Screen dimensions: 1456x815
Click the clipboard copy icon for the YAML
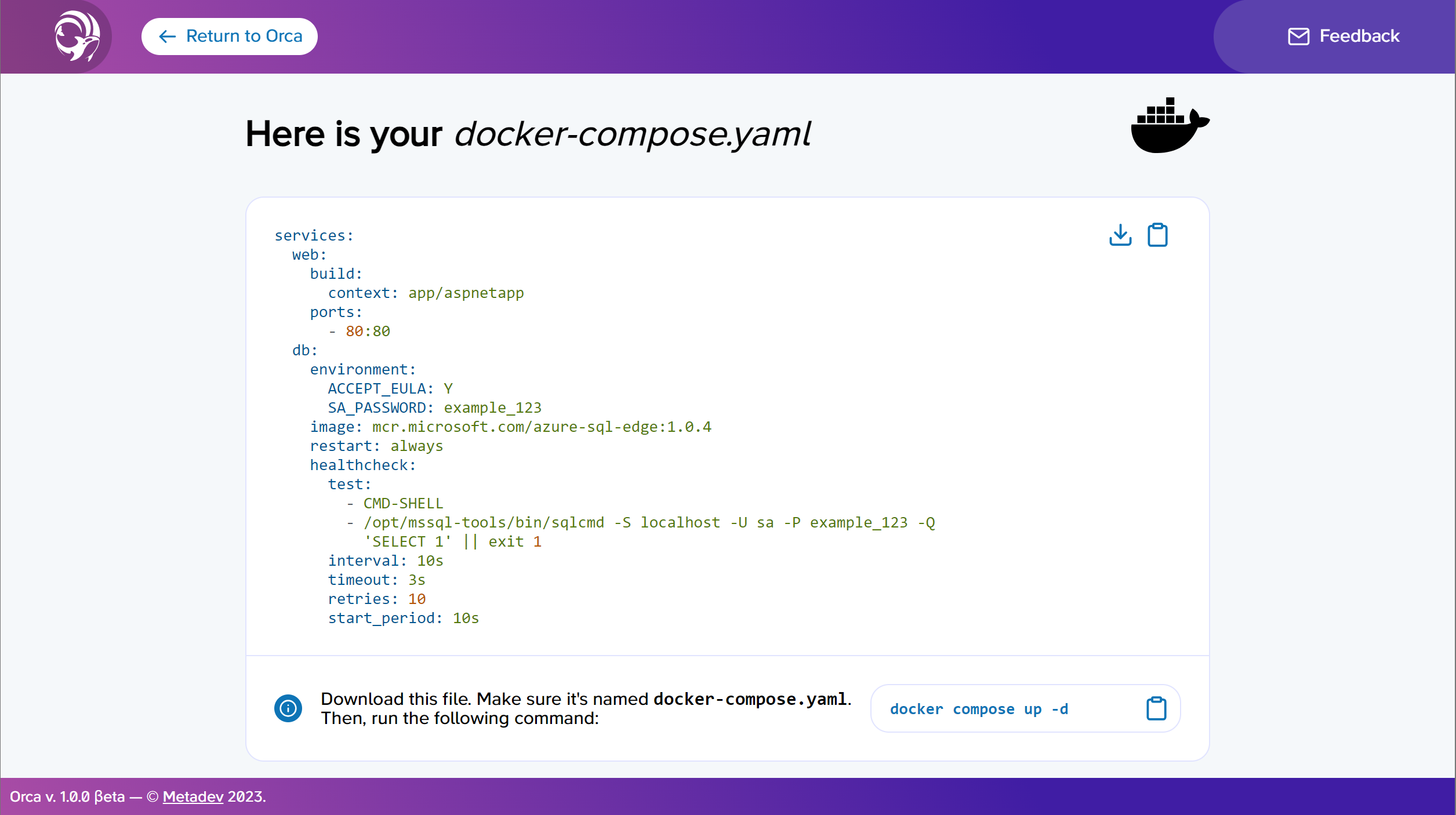pos(1157,235)
